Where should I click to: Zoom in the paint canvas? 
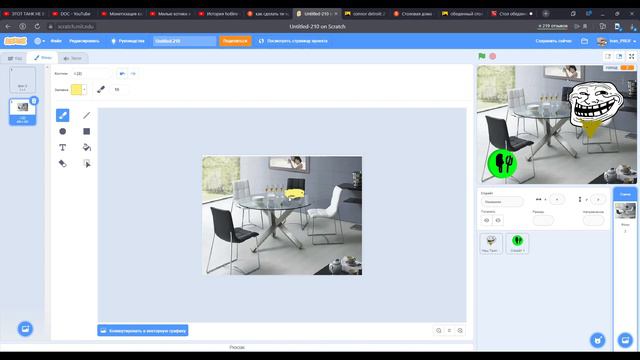tap(460, 331)
